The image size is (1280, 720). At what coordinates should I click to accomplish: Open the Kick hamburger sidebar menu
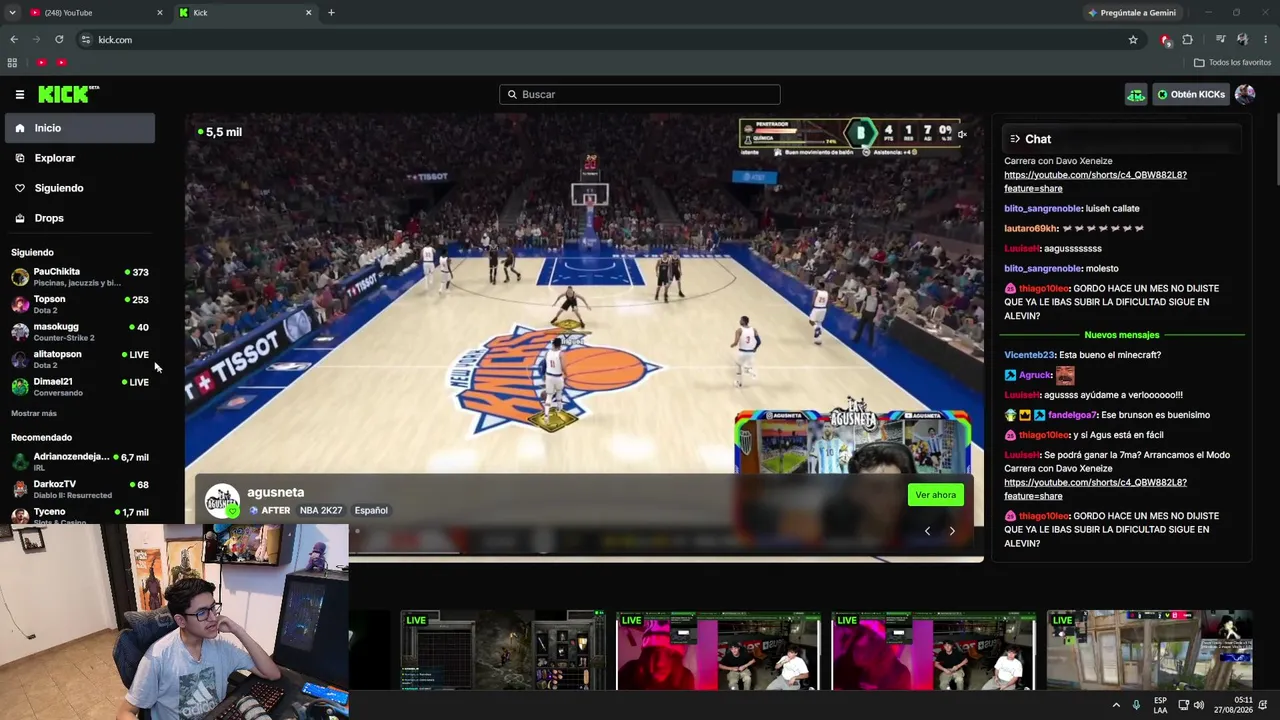tap(20, 95)
